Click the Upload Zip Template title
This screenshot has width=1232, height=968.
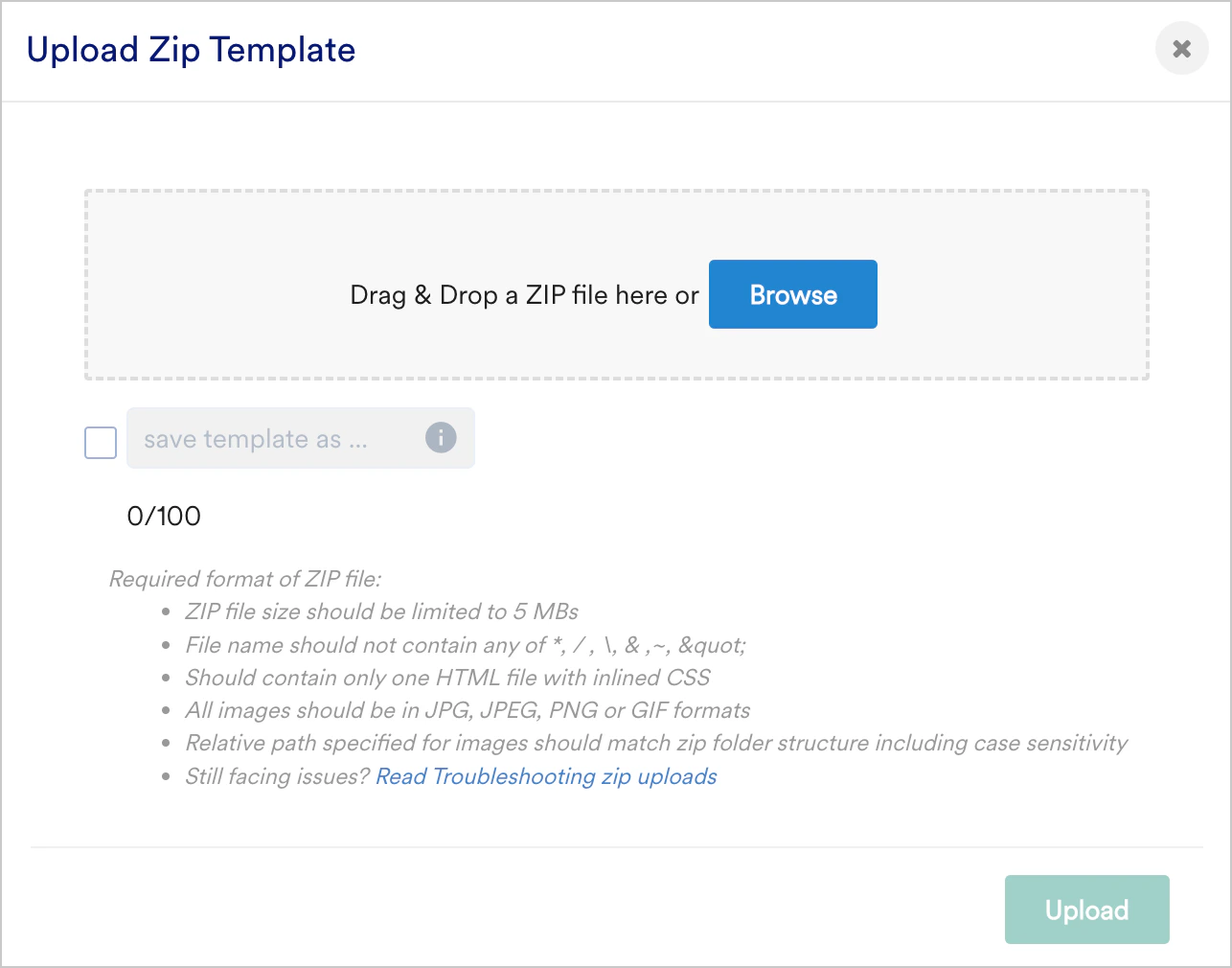[x=192, y=49]
